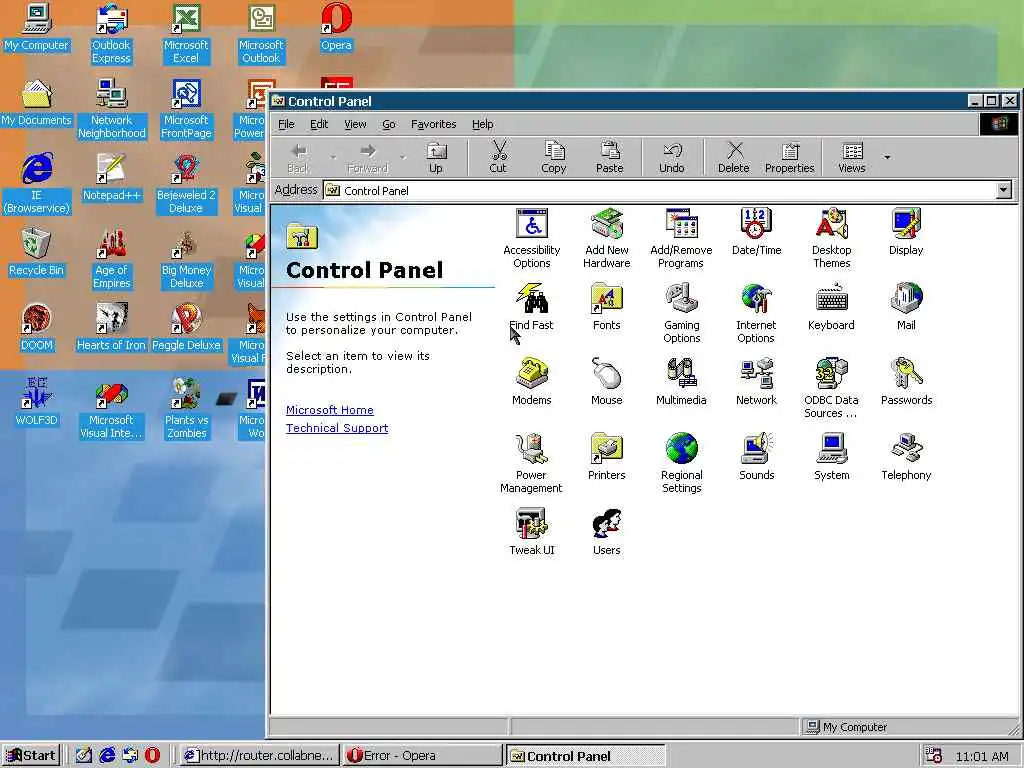
Task: Switch to the router.collabne taskbar button
Action: point(259,756)
